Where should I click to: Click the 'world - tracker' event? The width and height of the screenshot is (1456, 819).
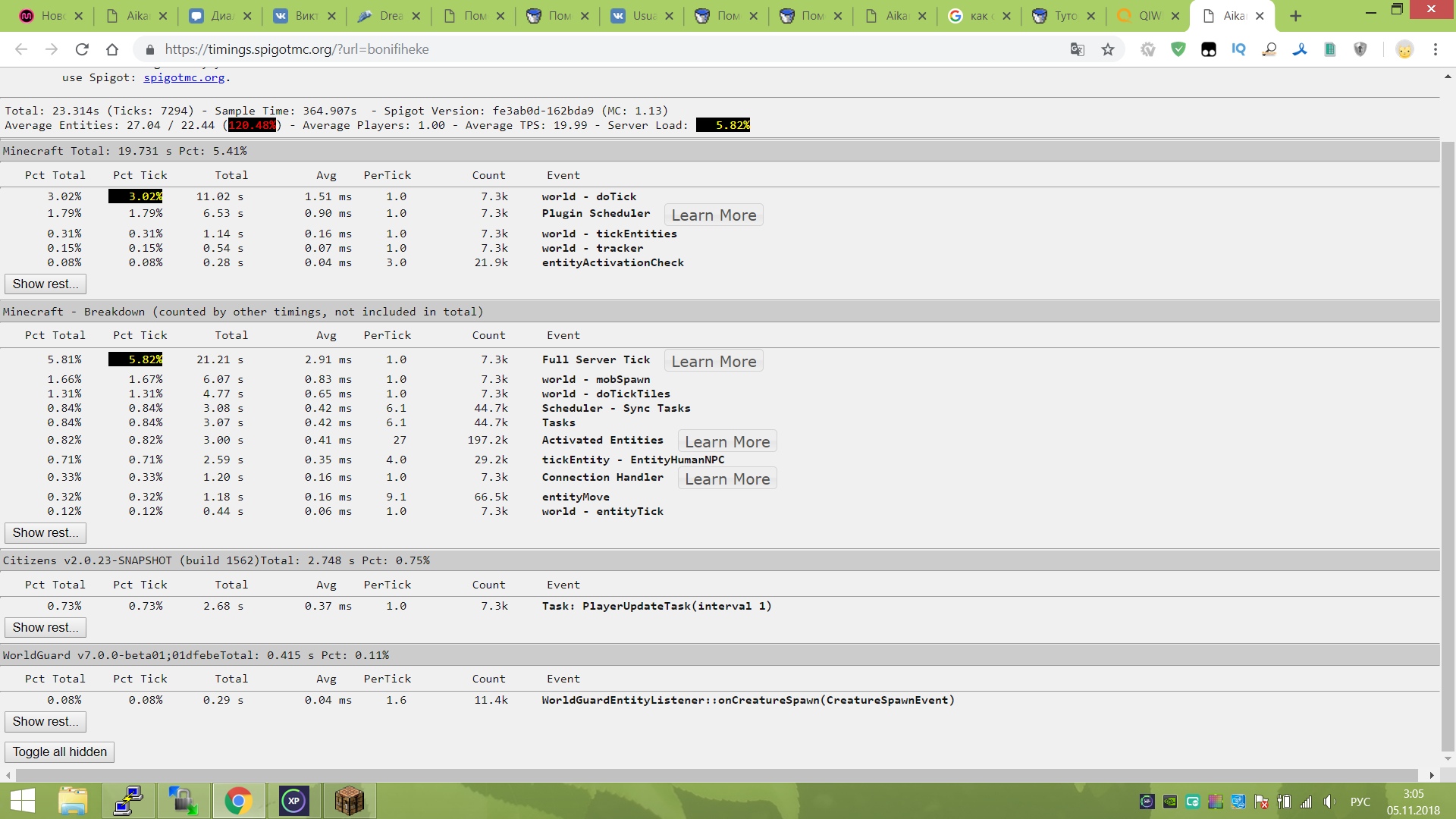click(593, 248)
